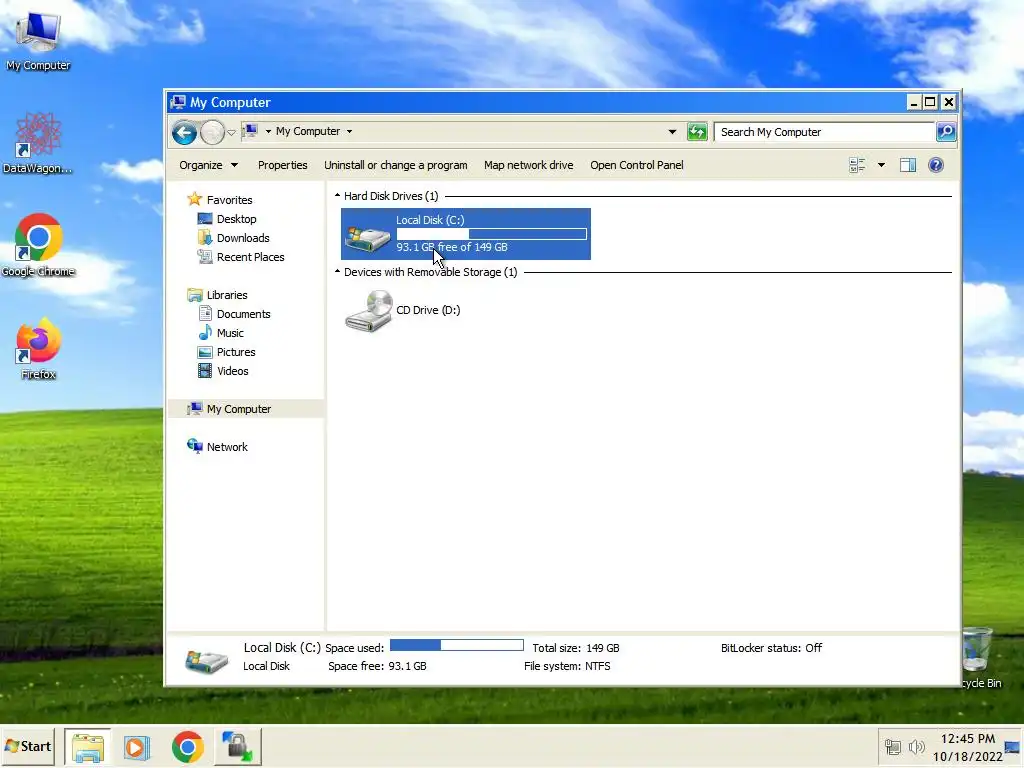Screen dimensions: 1024x768
Task: Select My Computer in the navigation pane
Action: (238, 409)
